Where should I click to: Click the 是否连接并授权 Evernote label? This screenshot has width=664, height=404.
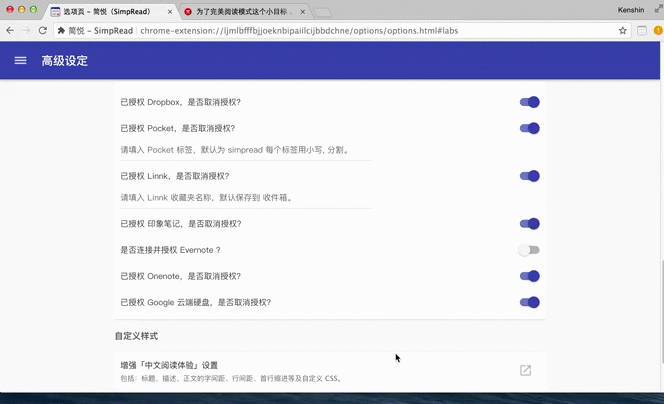[x=170, y=250]
